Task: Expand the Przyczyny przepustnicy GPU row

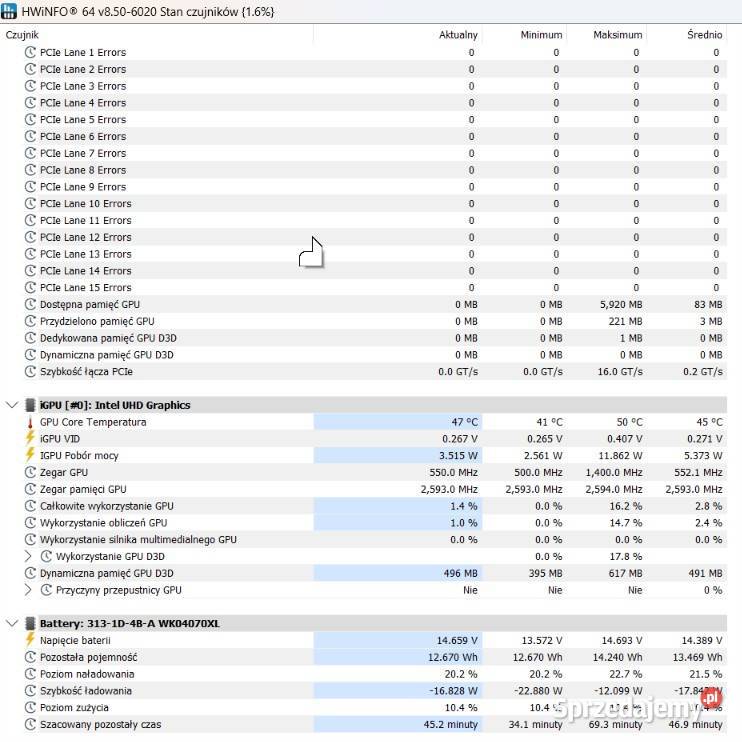Action: point(28,590)
